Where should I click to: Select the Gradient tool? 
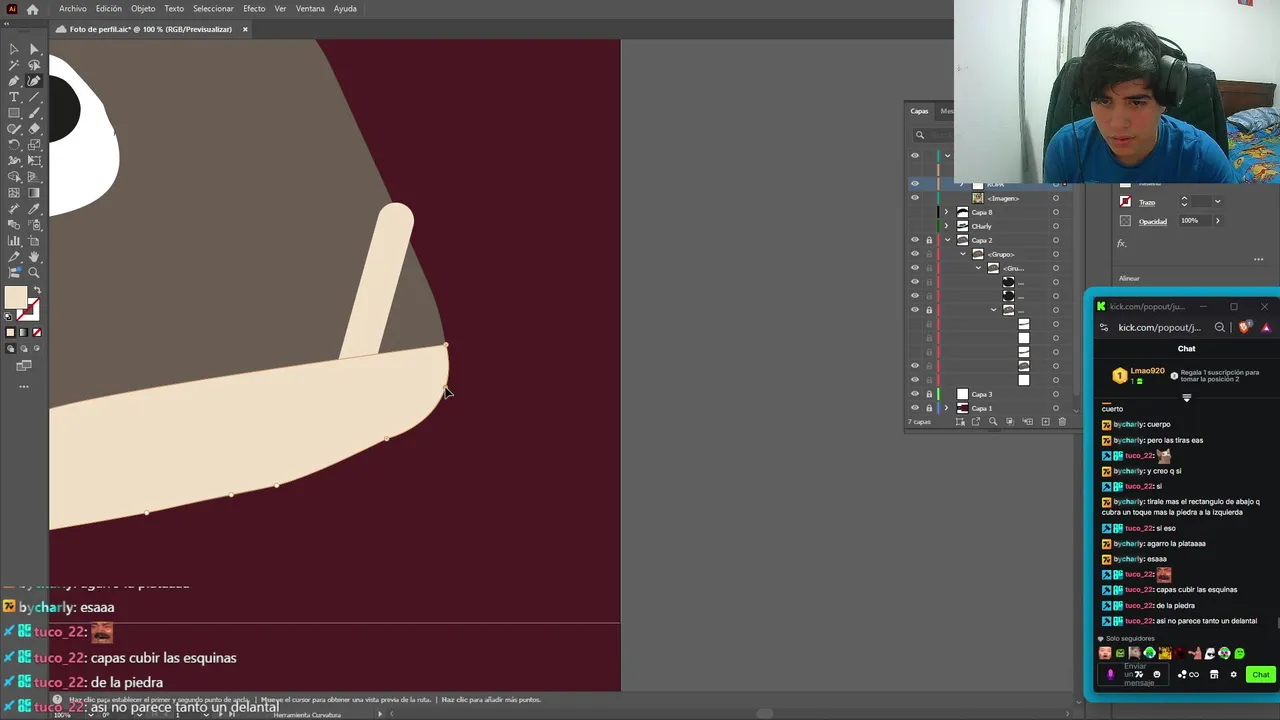click(x=34, y=192)
